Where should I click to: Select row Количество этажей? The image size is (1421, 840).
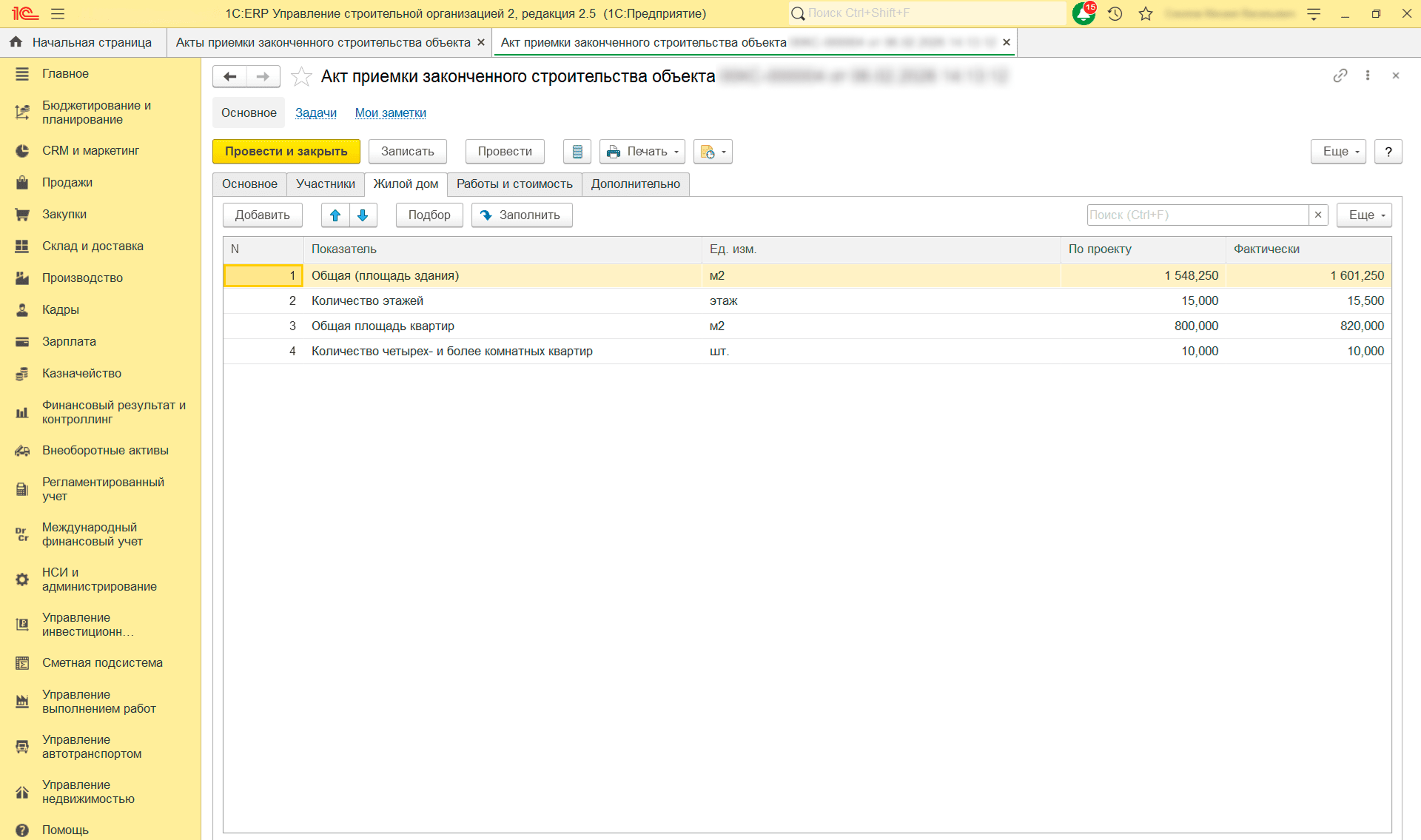367,301
